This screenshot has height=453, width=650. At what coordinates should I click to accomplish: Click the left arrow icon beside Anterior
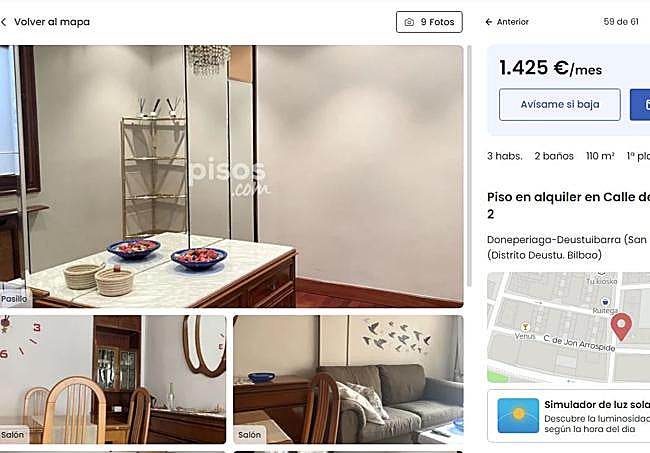point(489,22)
